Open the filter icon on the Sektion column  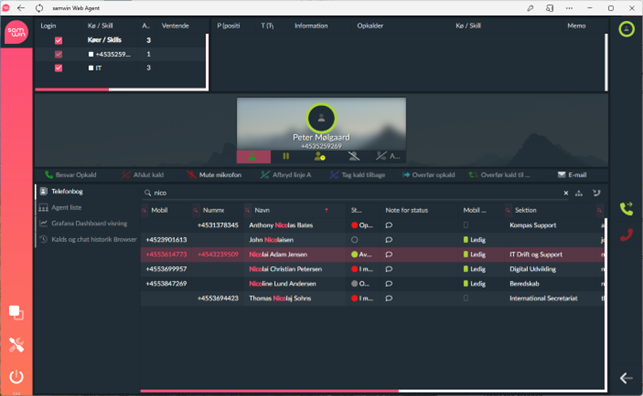click(x=508, y=210)
